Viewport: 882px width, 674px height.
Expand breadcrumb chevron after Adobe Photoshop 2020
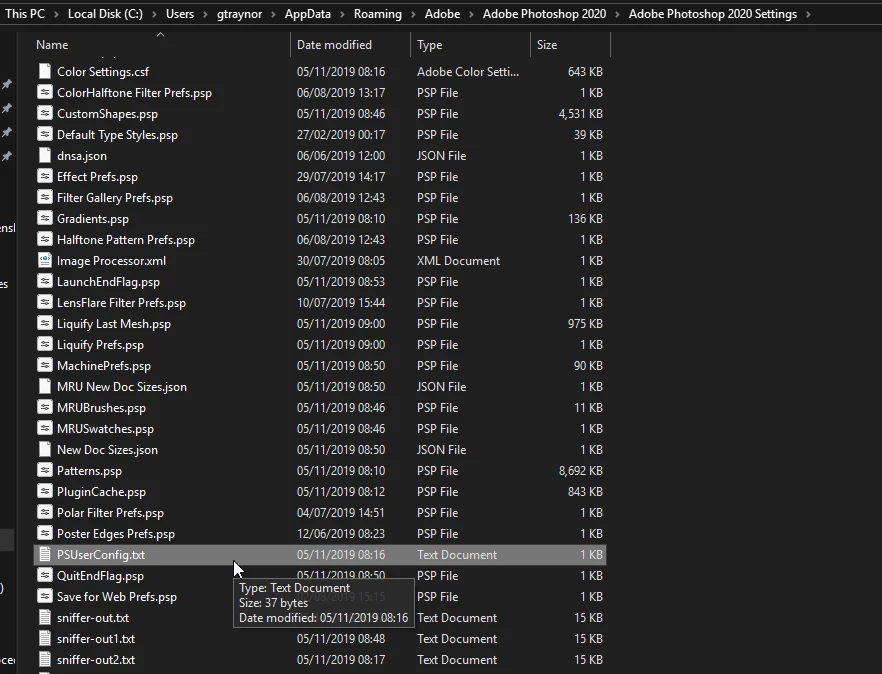(x=618, y=14)
